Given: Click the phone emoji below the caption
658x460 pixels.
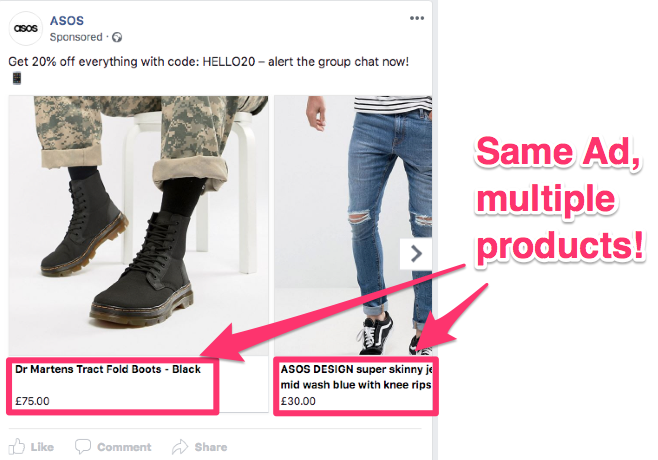Looking at the screenshot, I should click(x=17, y=78).
